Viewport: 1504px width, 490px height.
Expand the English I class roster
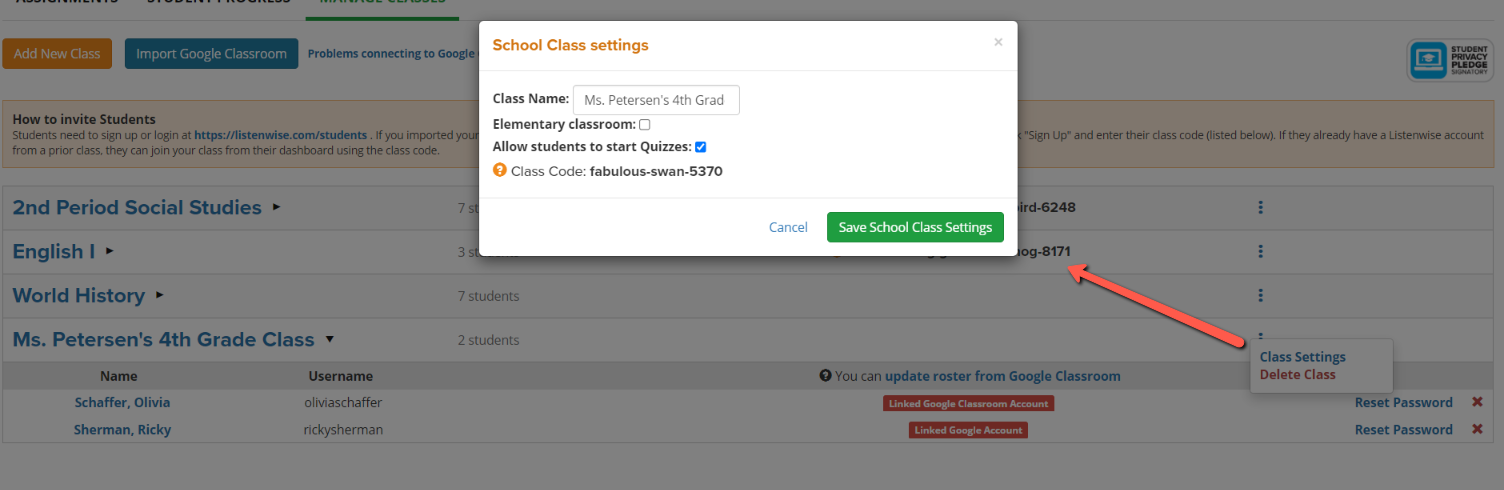[x=110, y=251]
